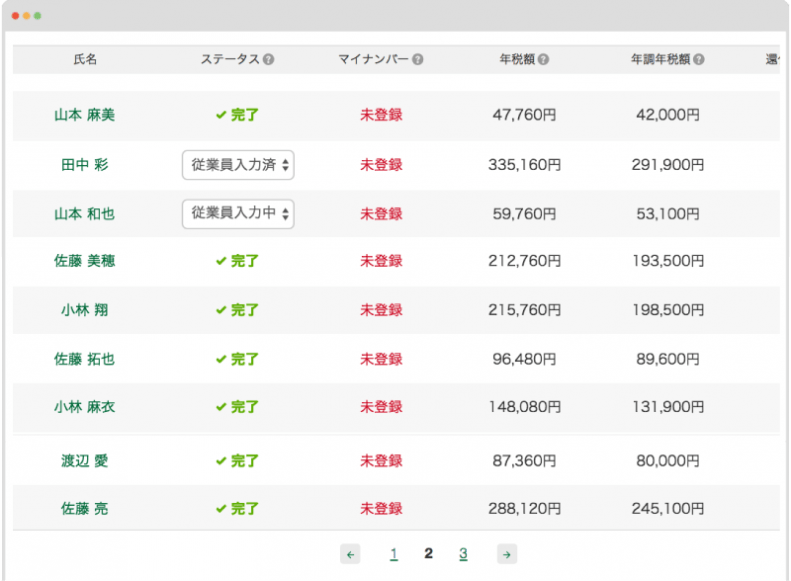Screen dimensions: 791x581
Task: Open the 従業員入力中 status dropdown for 山本 和也
Action: coord(238,213)
